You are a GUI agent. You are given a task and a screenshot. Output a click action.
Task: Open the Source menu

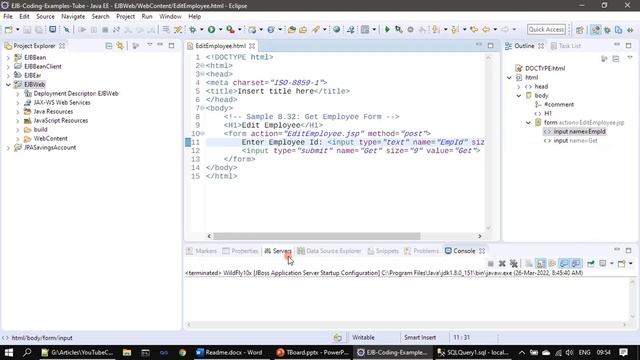[45, 16]
